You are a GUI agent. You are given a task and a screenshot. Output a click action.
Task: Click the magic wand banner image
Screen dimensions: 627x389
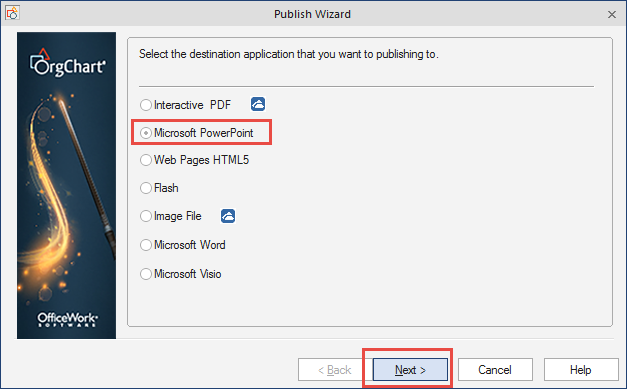[x=66, y=186]
